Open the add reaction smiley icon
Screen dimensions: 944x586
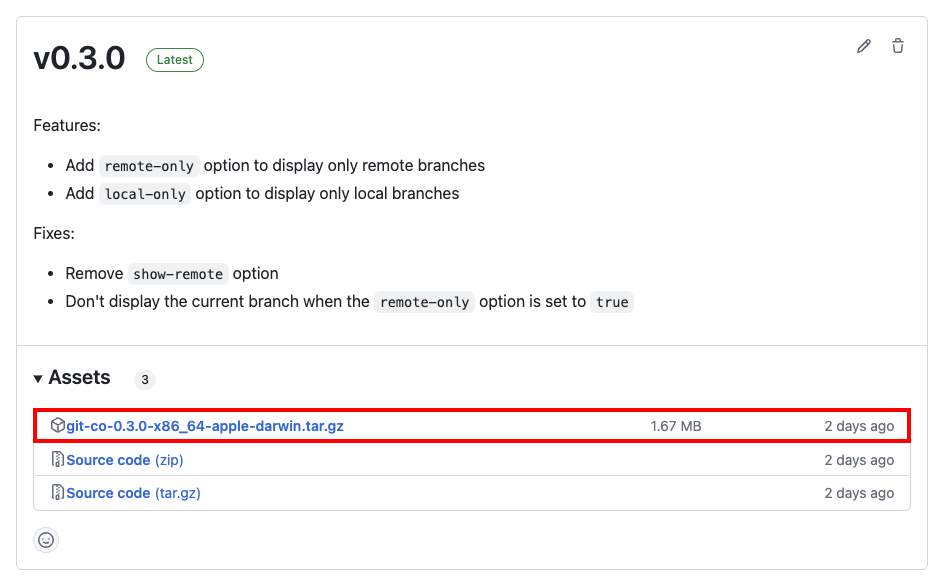(46, 540)
